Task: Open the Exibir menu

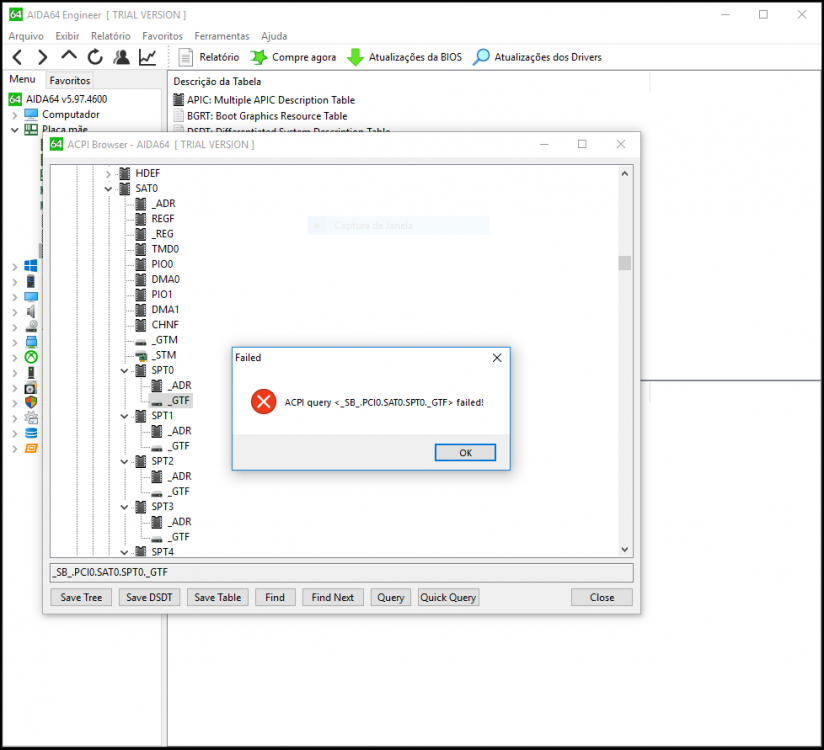Action: 67,36
